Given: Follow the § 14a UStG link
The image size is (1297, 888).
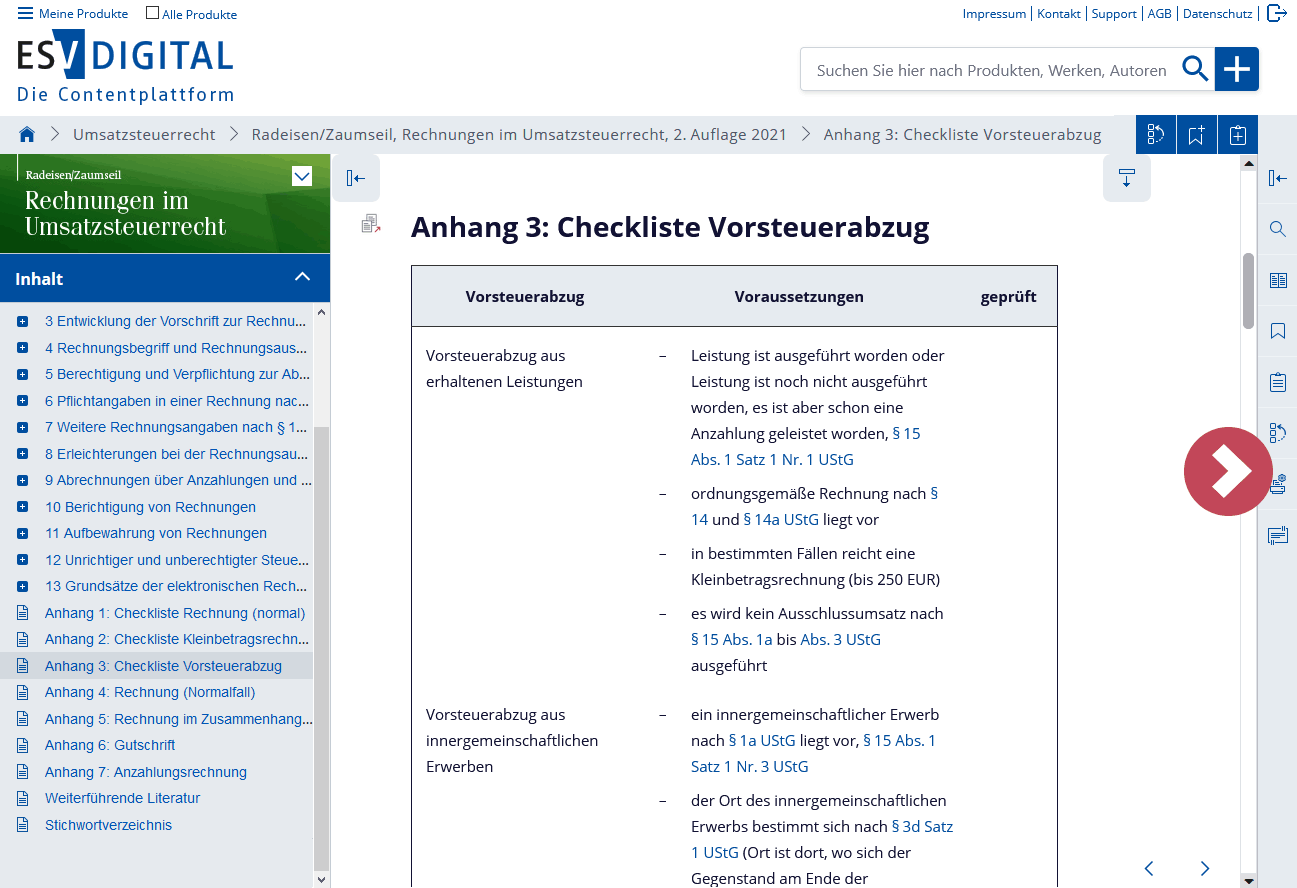Looking at the screenshot, I should coord(781,519).
